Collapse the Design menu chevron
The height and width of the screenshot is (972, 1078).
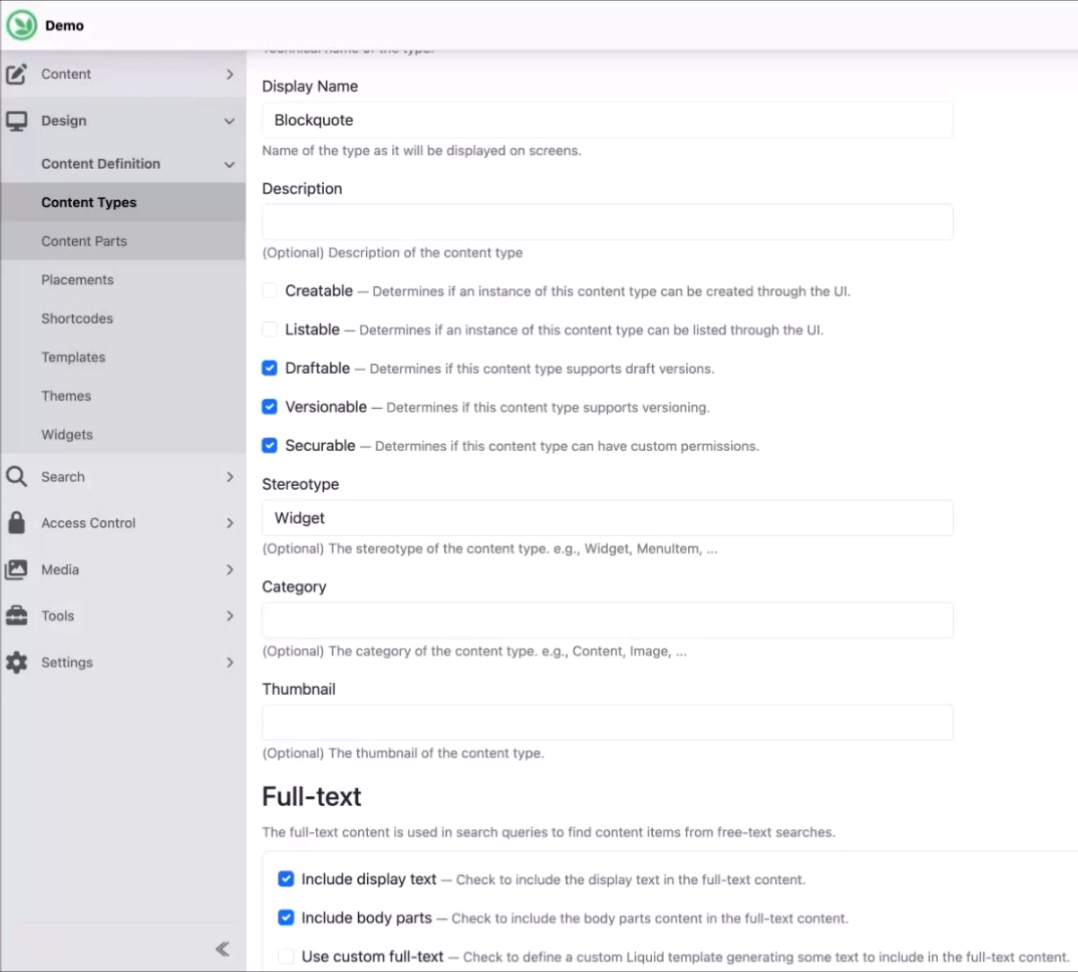230,121
